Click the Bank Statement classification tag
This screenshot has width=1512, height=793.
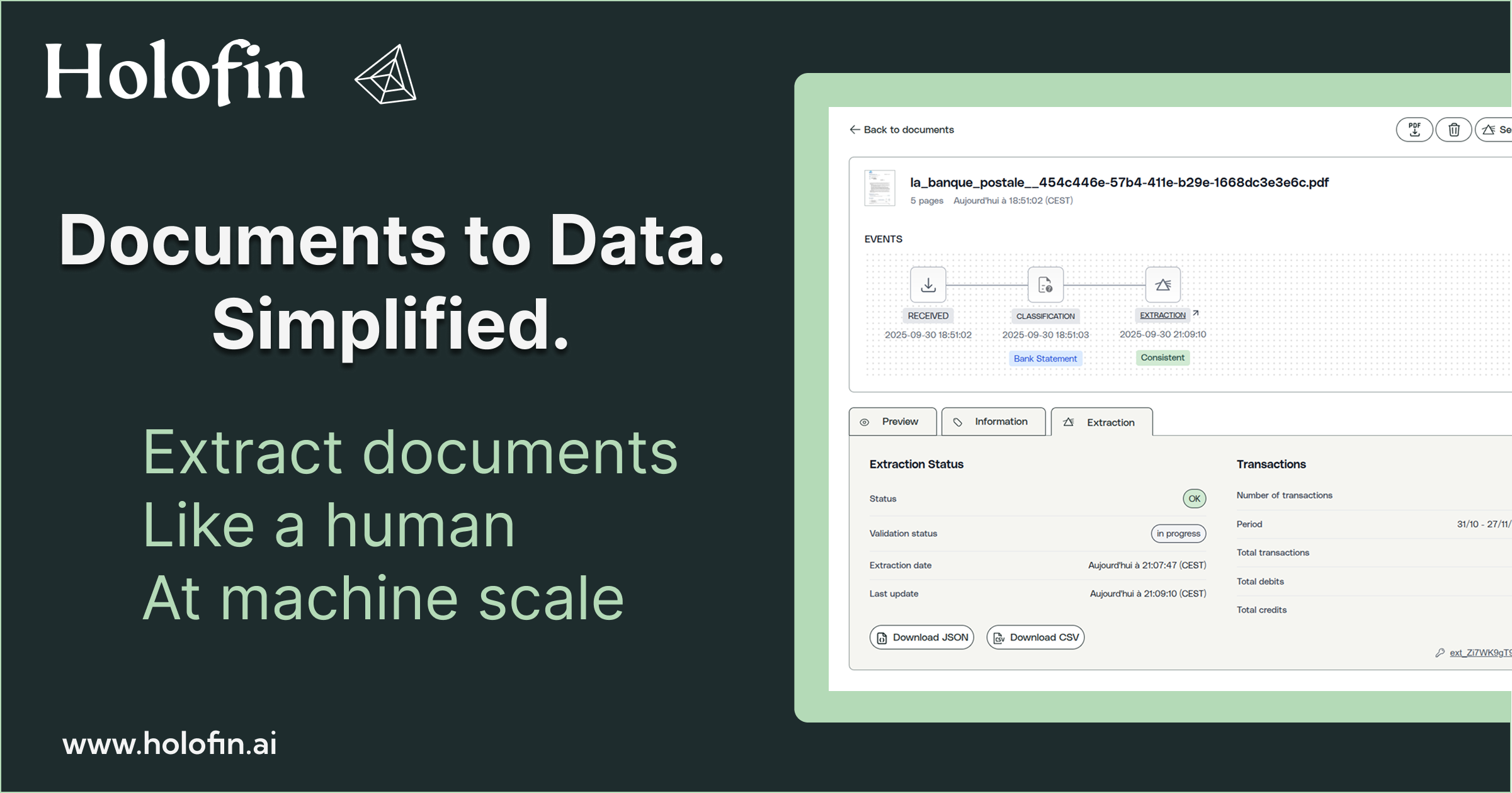1045,359
